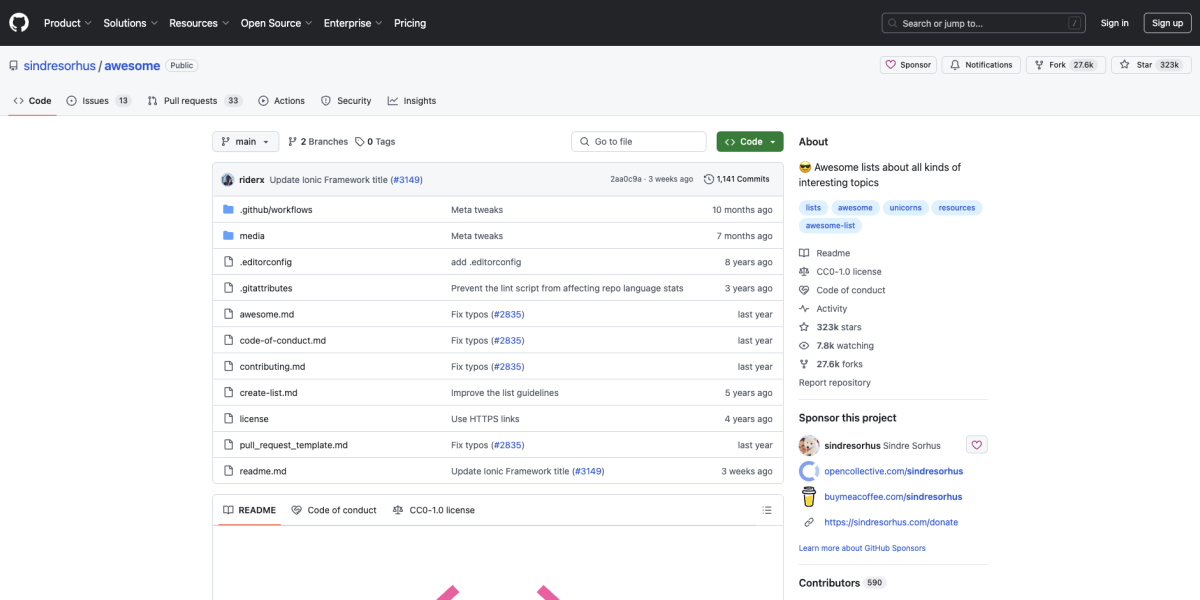The height and width of the screenshot is (600, 1200).
Task: Click the GitHub logo in the header
Action: 19,23
